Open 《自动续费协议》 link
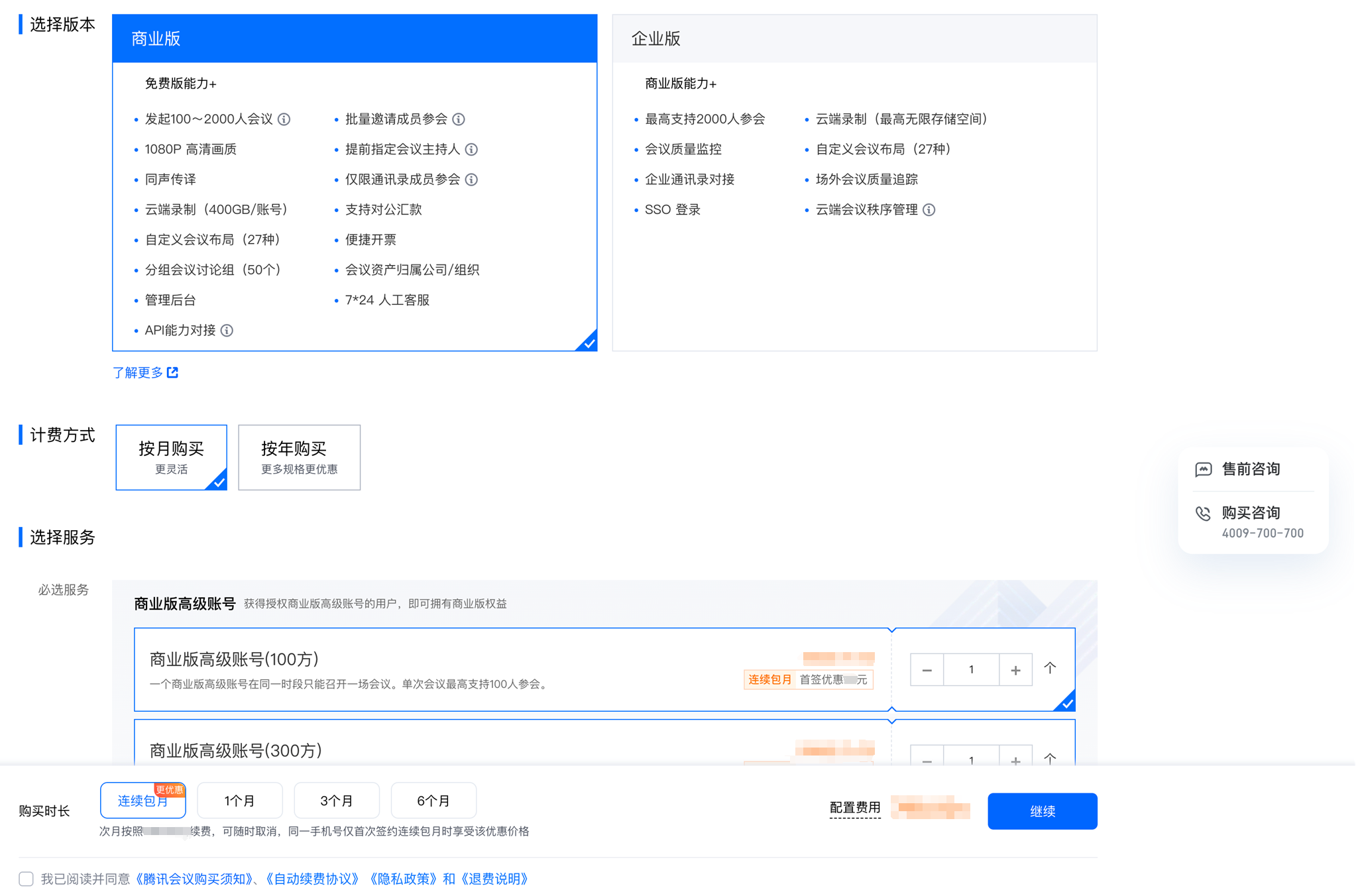The image size is (1360, 896). point(313,879)
